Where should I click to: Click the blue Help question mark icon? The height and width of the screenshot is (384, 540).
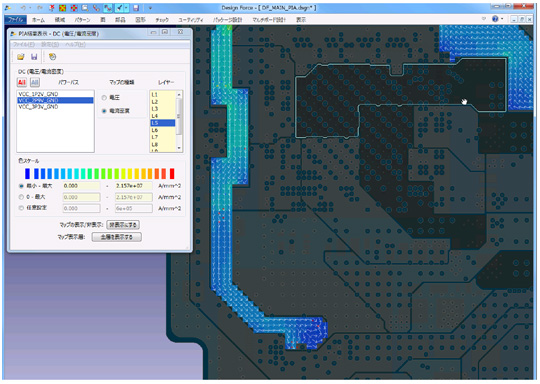(x=495, y=19)
